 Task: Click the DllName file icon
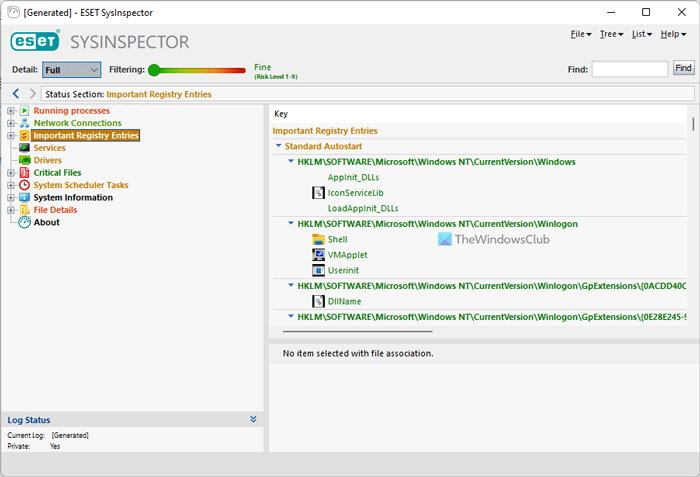point(318,301)
